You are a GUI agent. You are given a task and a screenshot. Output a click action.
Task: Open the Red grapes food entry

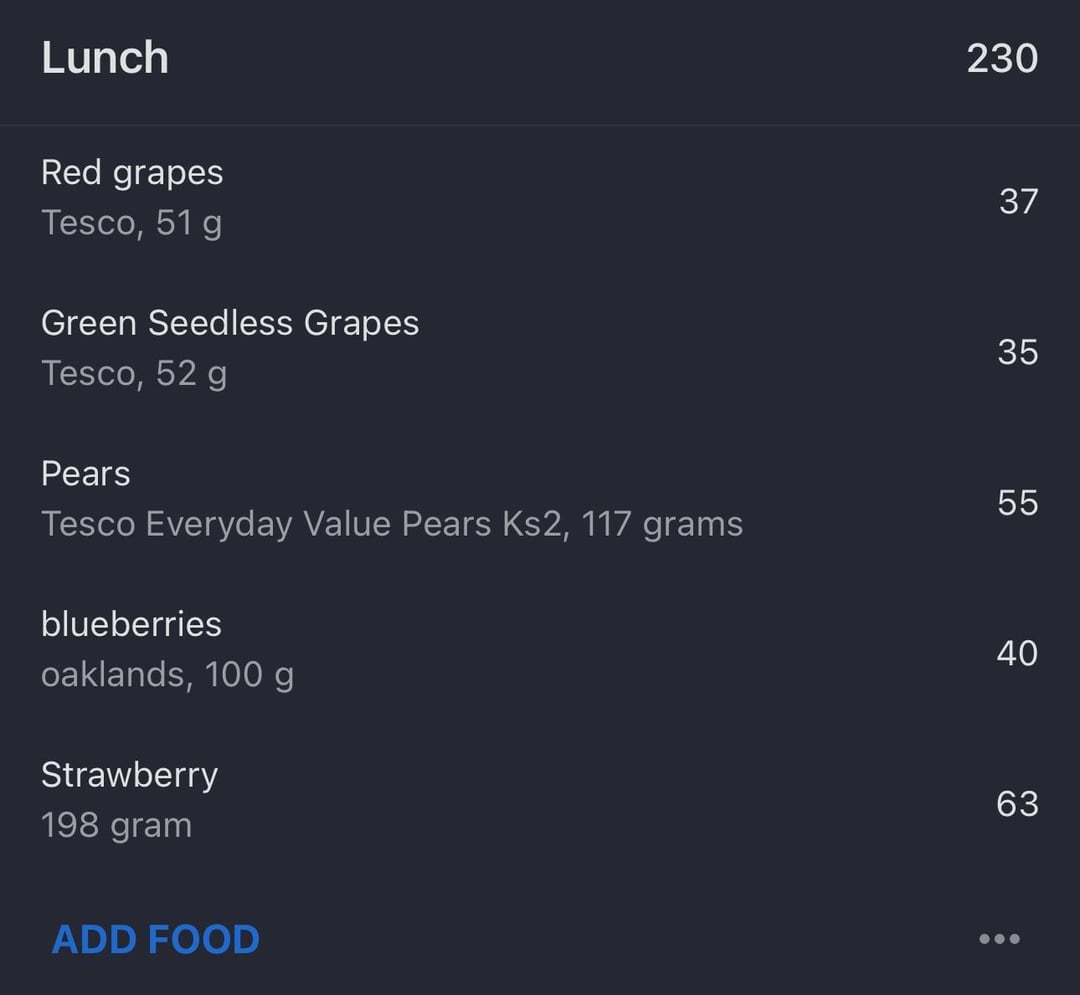pyautogui.click(x=540, y=198)
